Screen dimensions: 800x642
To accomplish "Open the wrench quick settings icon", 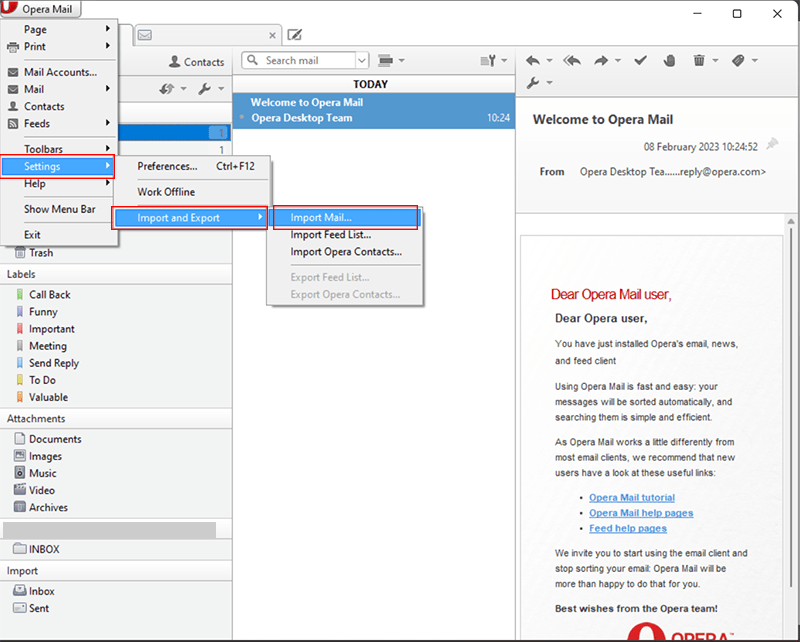I will pyautogui.click(x=536, y=82).
